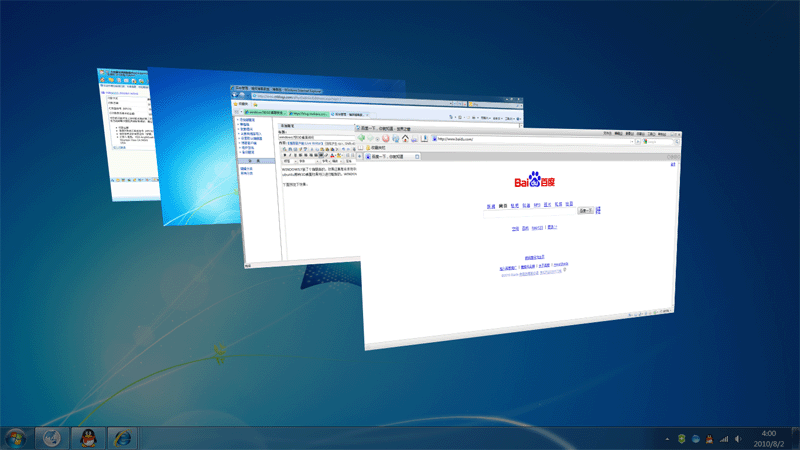Click the Google search box in Baidu browser

click(x=658, y=142)
